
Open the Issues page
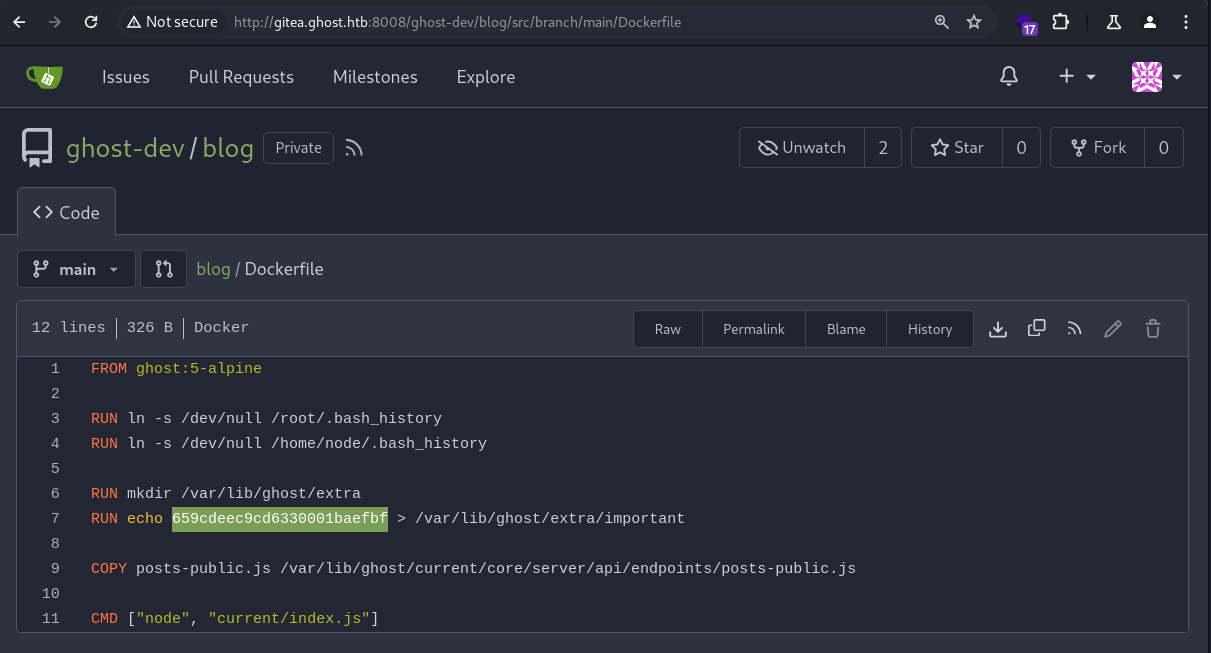(x=126, y=77)
